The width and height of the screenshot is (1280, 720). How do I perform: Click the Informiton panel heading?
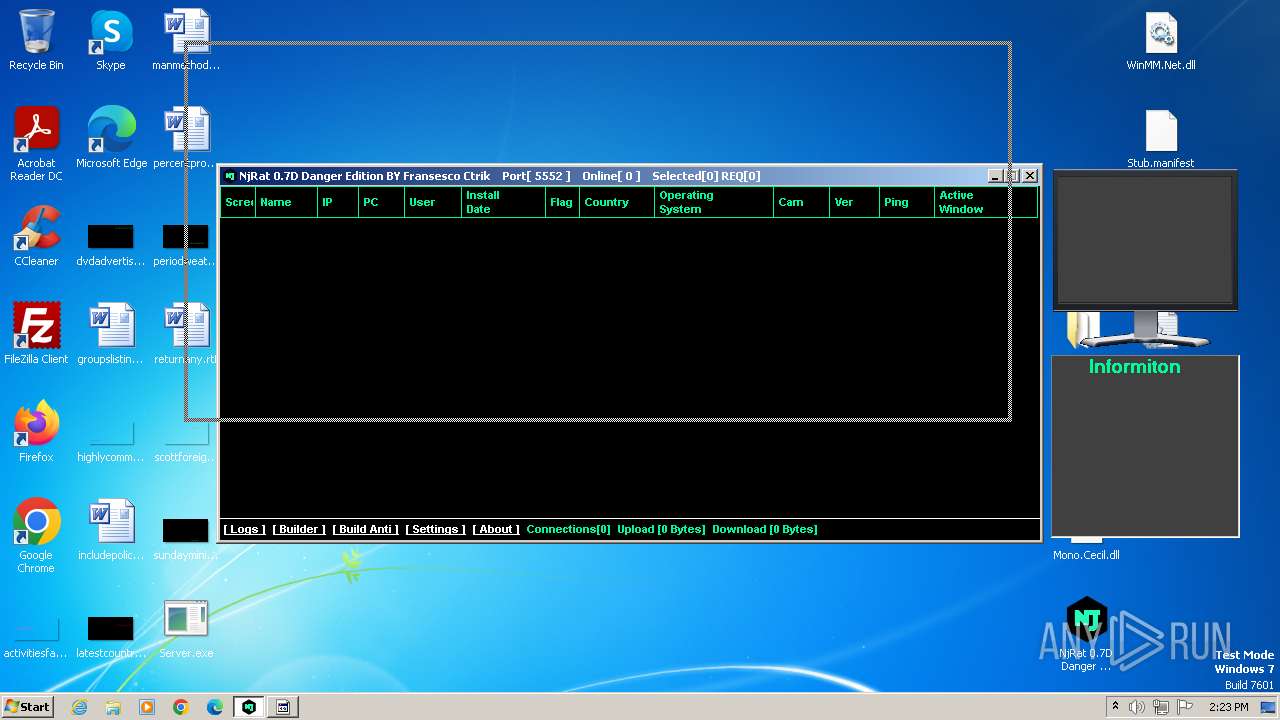pyautogui.click(x=1135, y=367)
